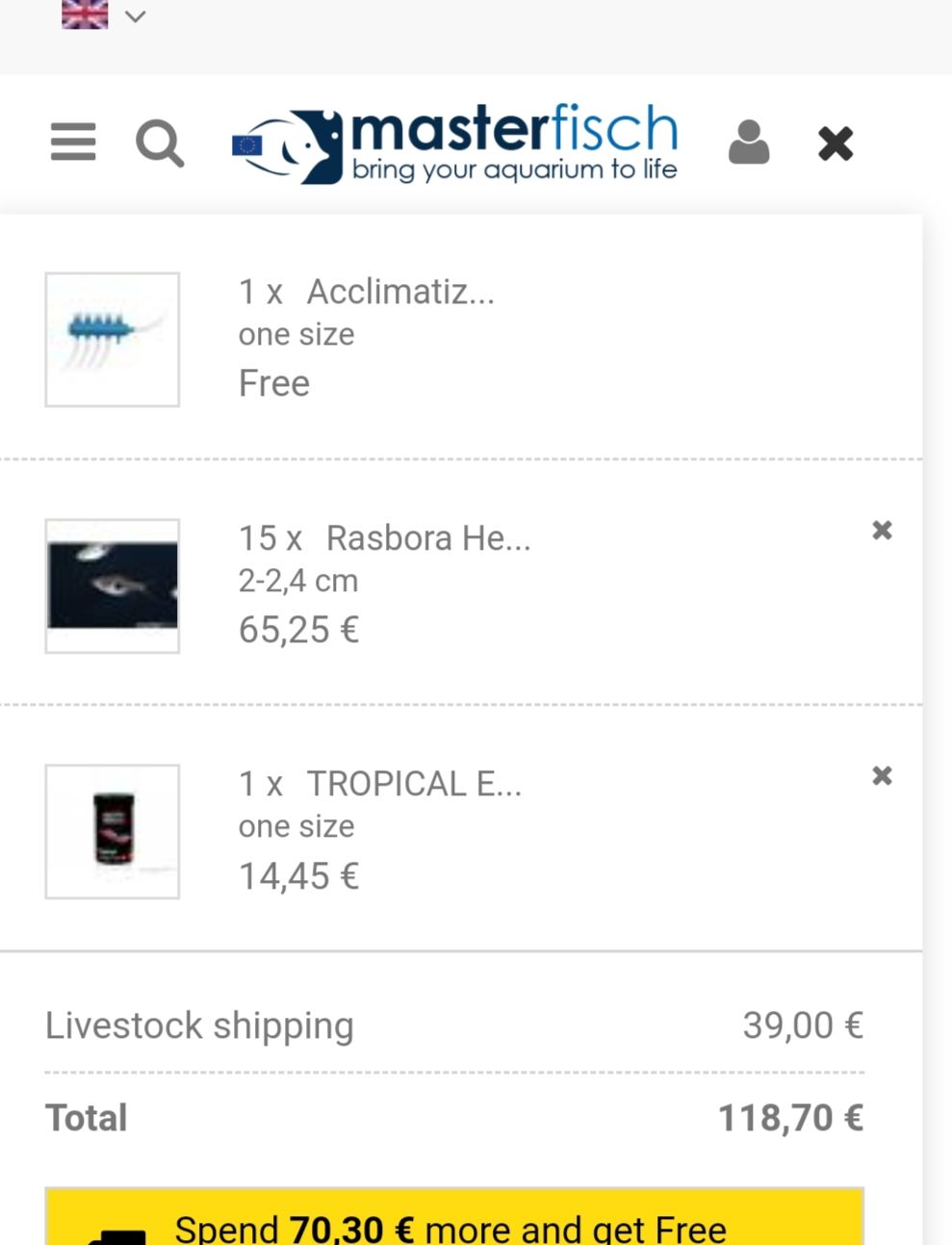Click the 118,70 € total amount
This screenshot has height=1245, width=952.
[790, 1119]
